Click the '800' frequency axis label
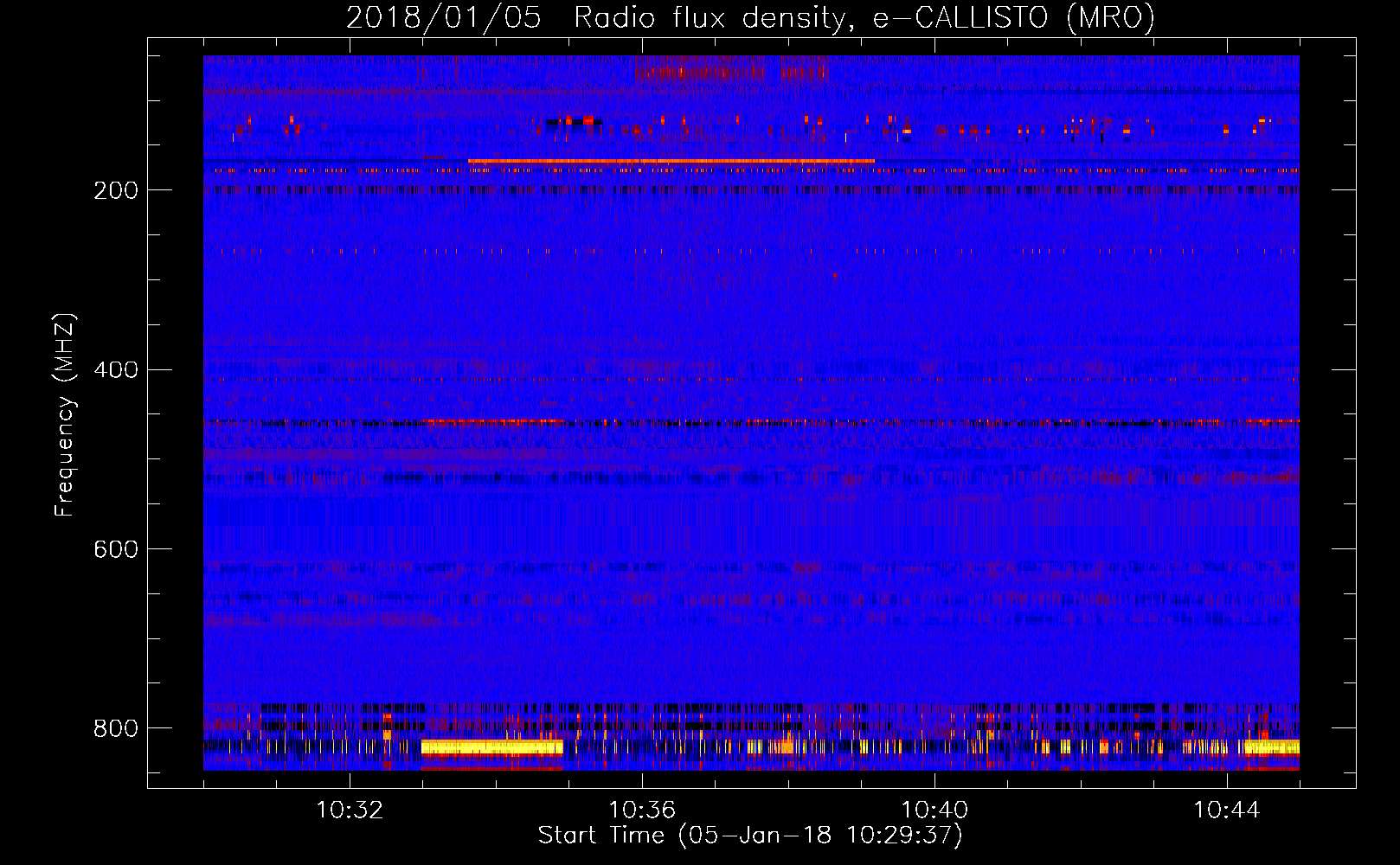 (x=116, y=728)
